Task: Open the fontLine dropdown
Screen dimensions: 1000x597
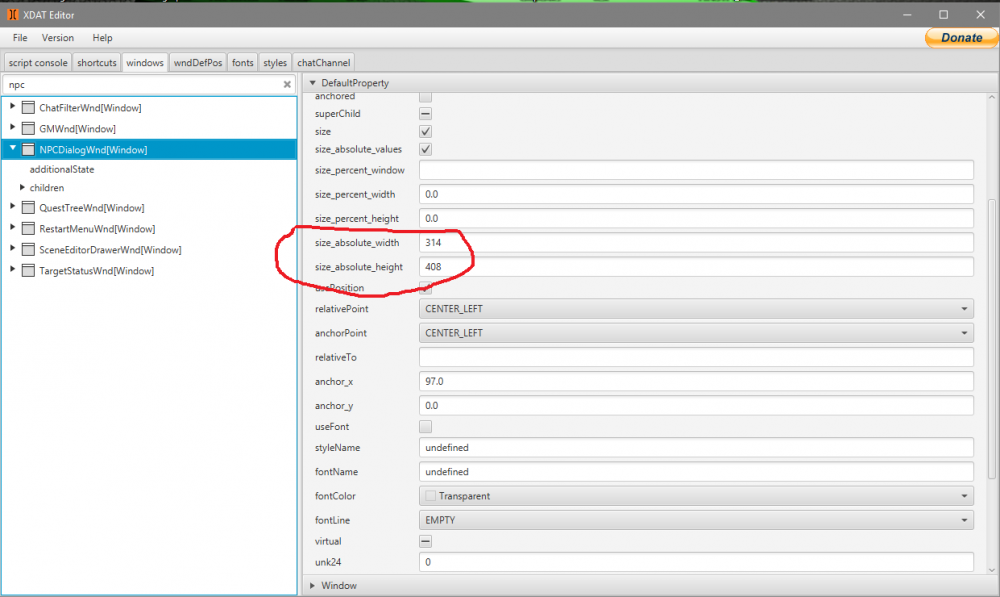Action: (x=696, y=520)
